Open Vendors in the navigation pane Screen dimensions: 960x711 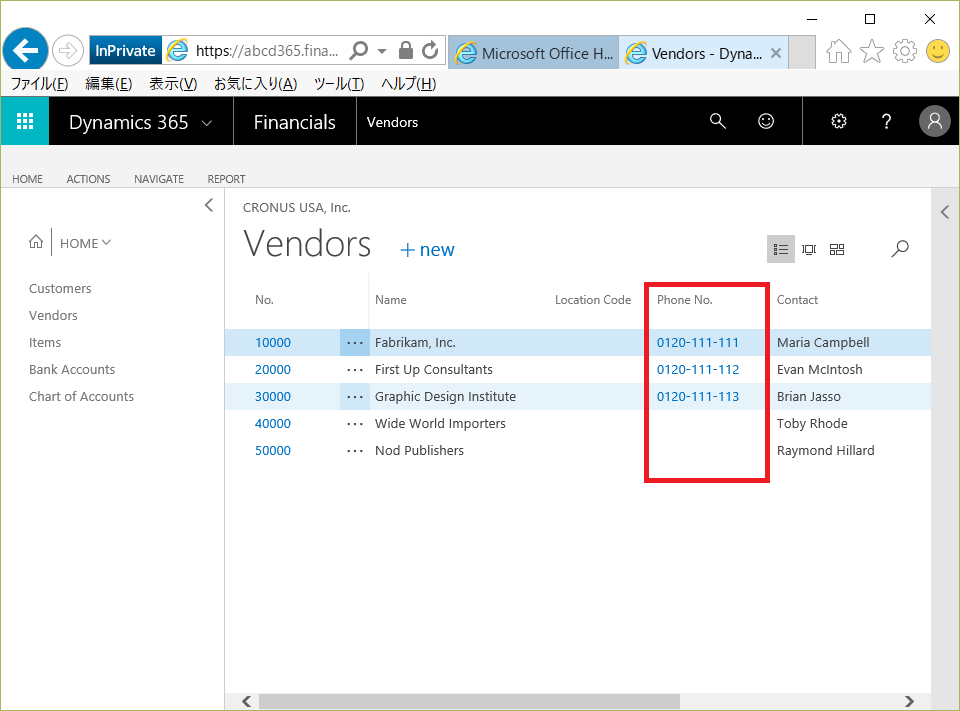pyautogui.click(x=53, y=315)
